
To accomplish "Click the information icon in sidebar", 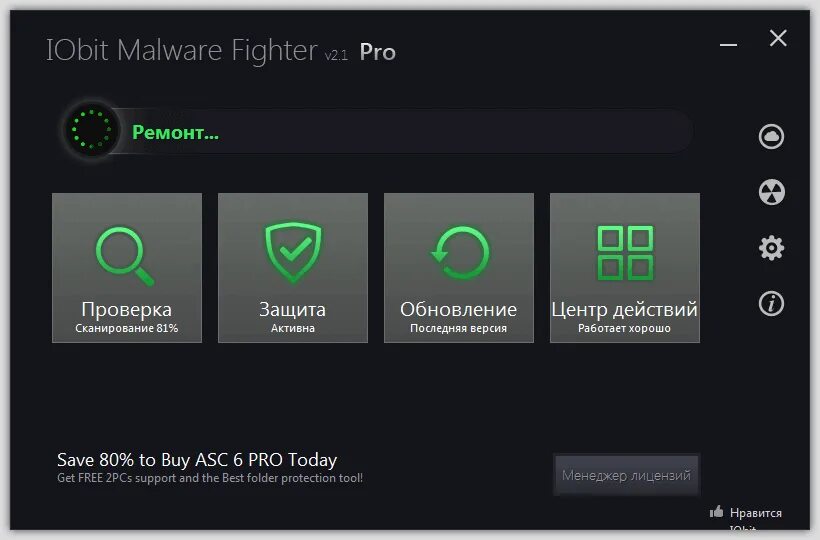I will 771,304.
